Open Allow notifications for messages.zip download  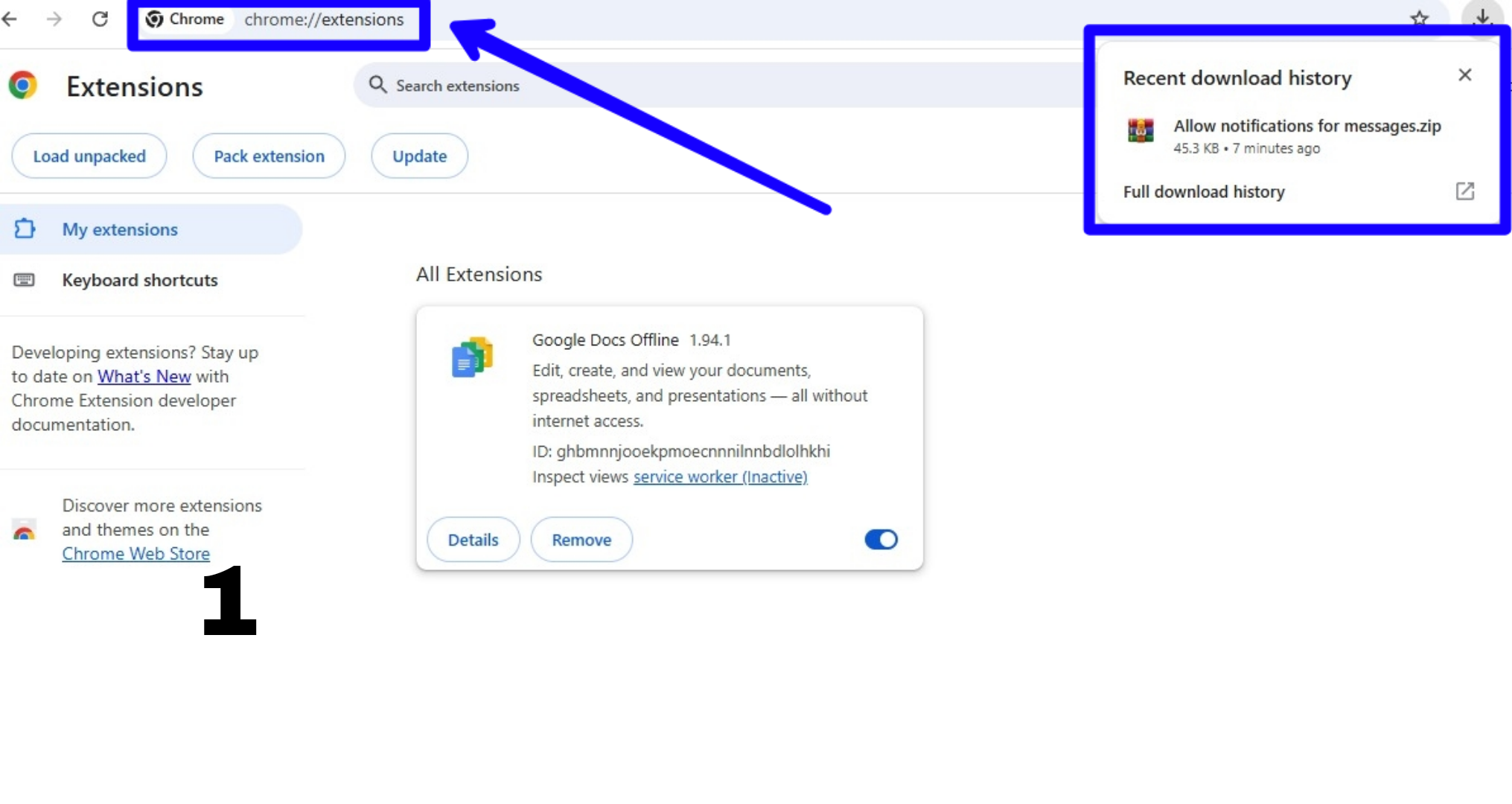(x=1307, y=126)
